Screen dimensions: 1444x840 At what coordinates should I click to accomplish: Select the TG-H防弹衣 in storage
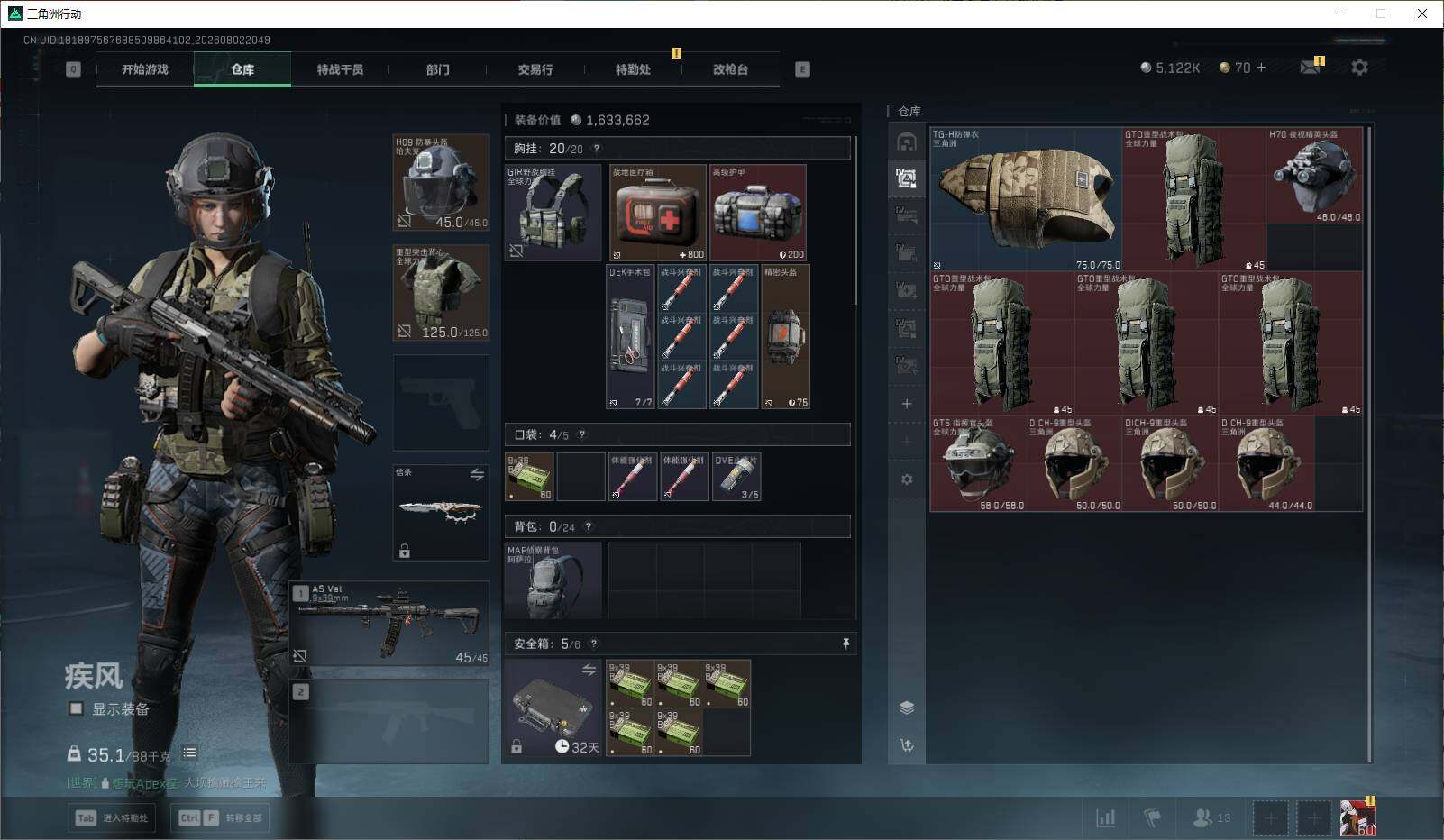click(x=1026, y=199)
